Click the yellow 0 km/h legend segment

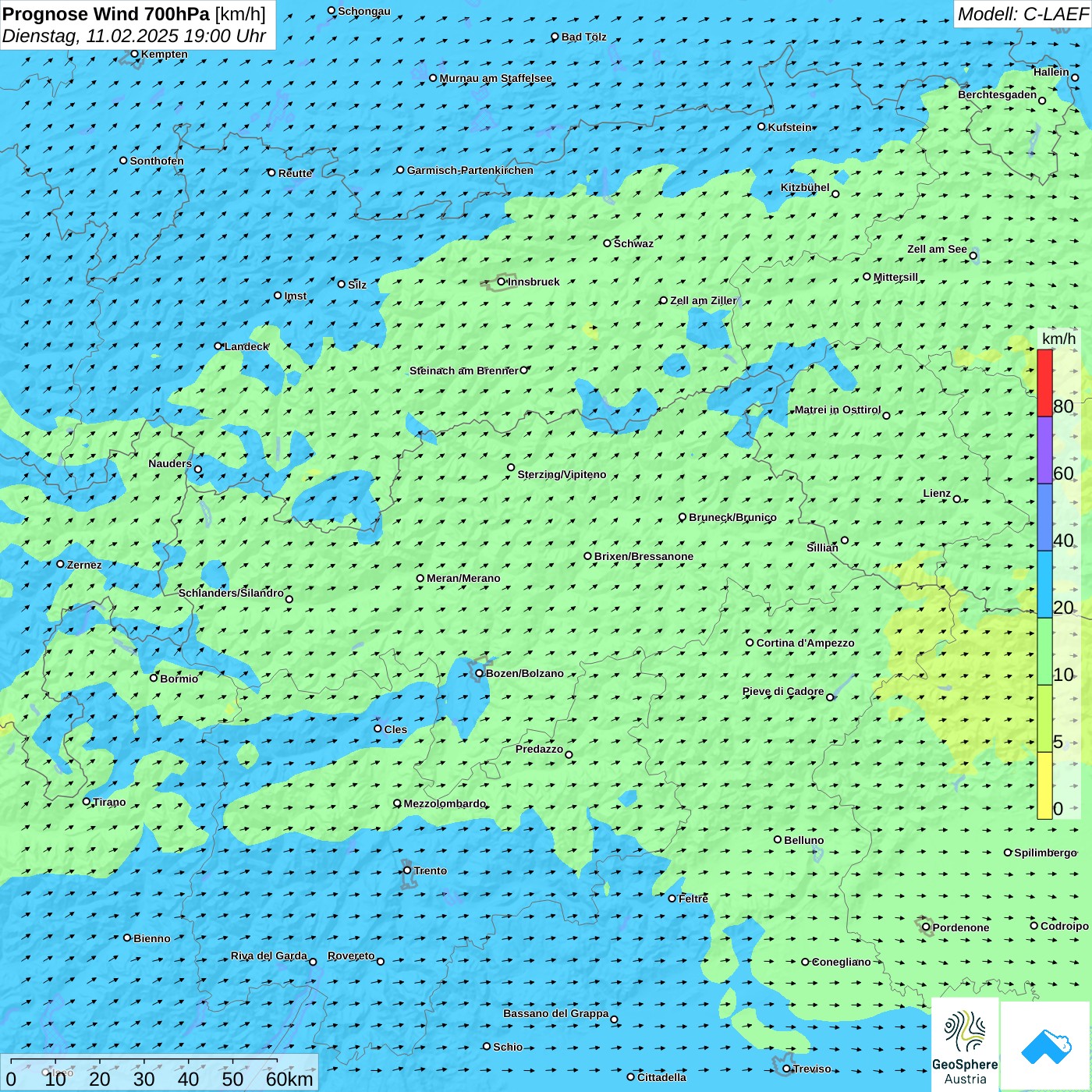(x=1044, y=785)
